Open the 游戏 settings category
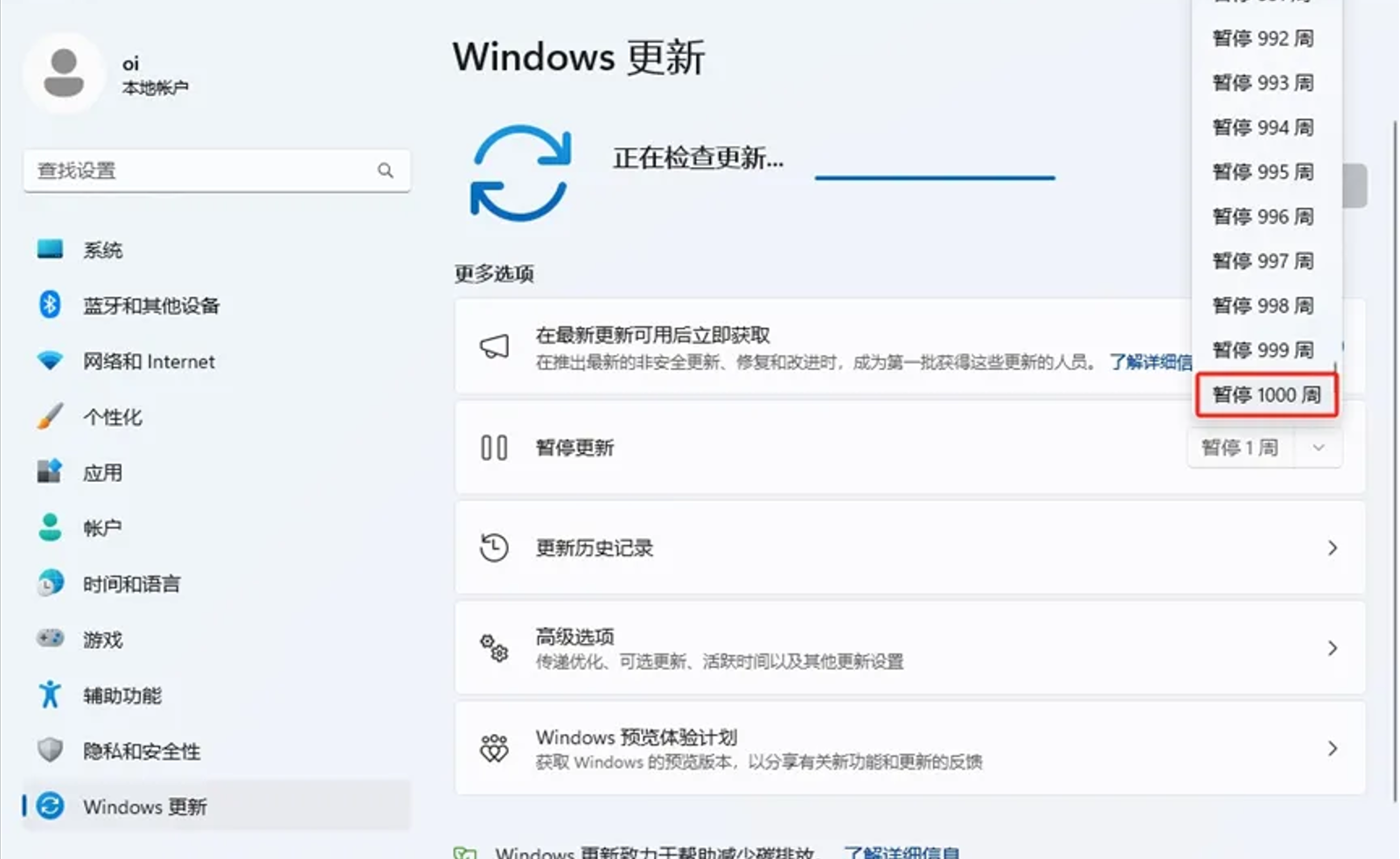The height and width of the screenshot is (859, 1400). pos(217,639)
